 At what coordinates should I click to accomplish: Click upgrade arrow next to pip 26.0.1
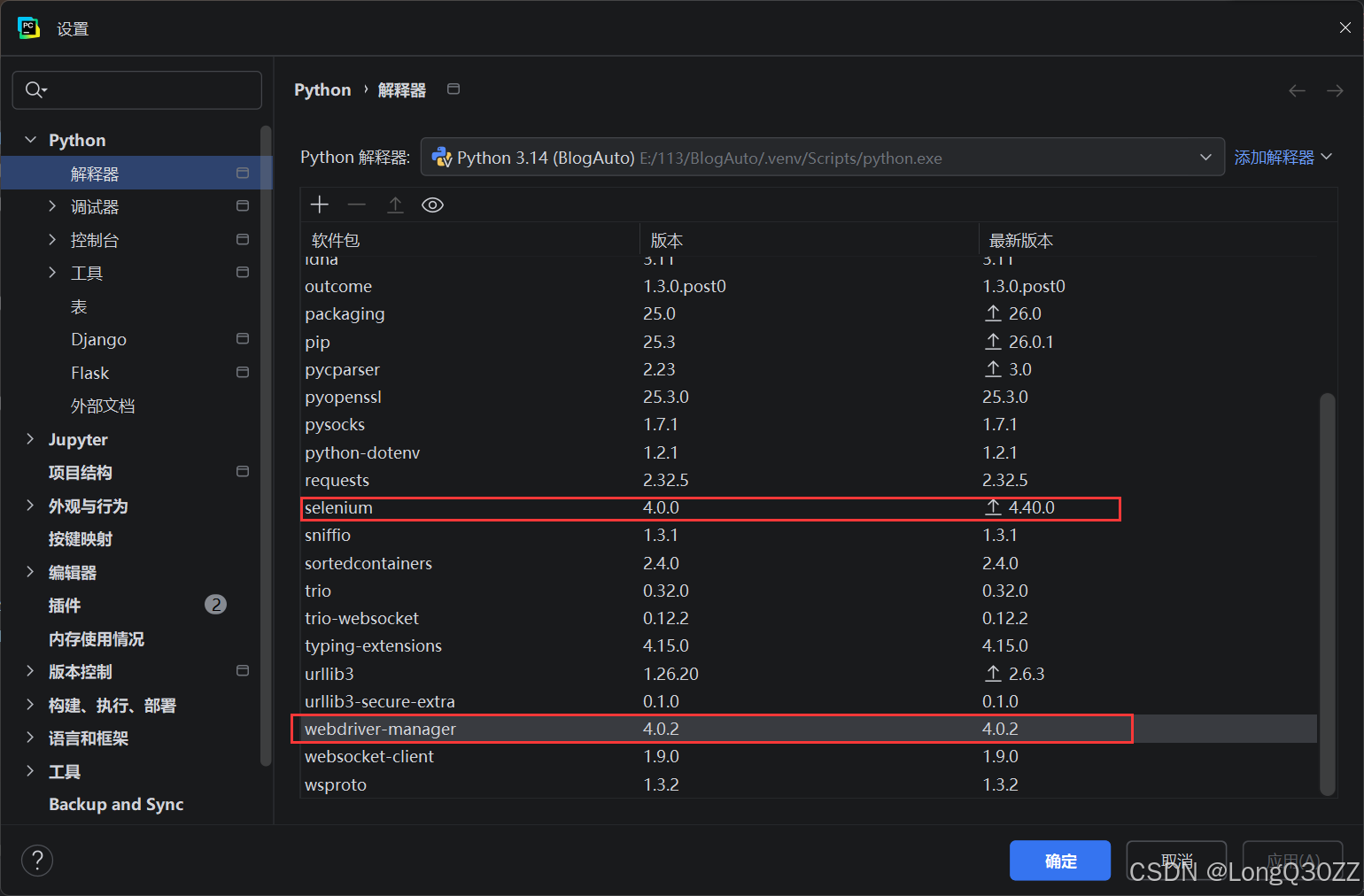click(x=993, y=341)
